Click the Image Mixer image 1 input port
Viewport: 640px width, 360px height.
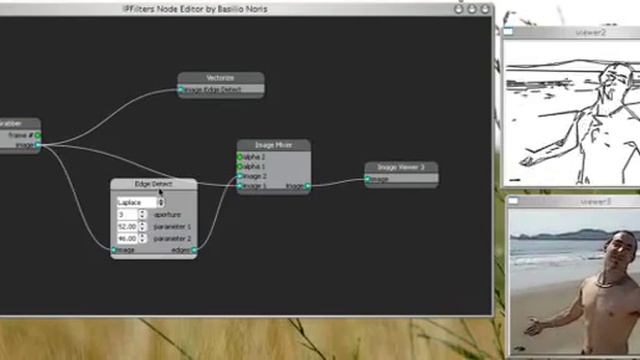point(240,186)
